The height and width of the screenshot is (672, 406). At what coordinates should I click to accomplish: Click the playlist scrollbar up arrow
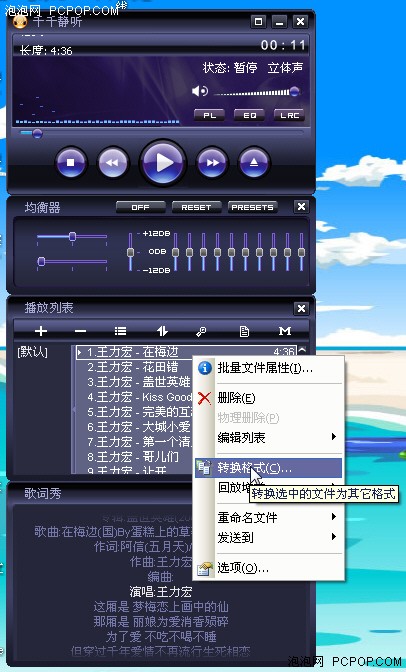pos(302,350)
